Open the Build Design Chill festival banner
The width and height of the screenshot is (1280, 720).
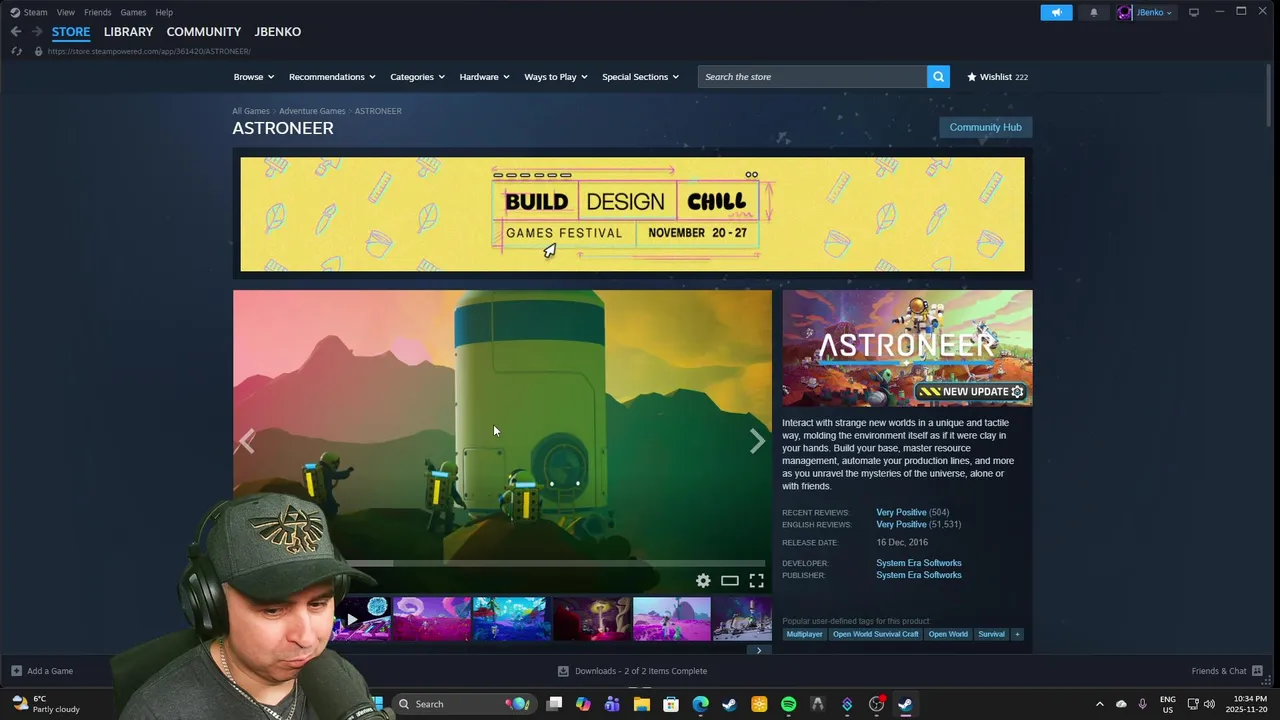632,214
